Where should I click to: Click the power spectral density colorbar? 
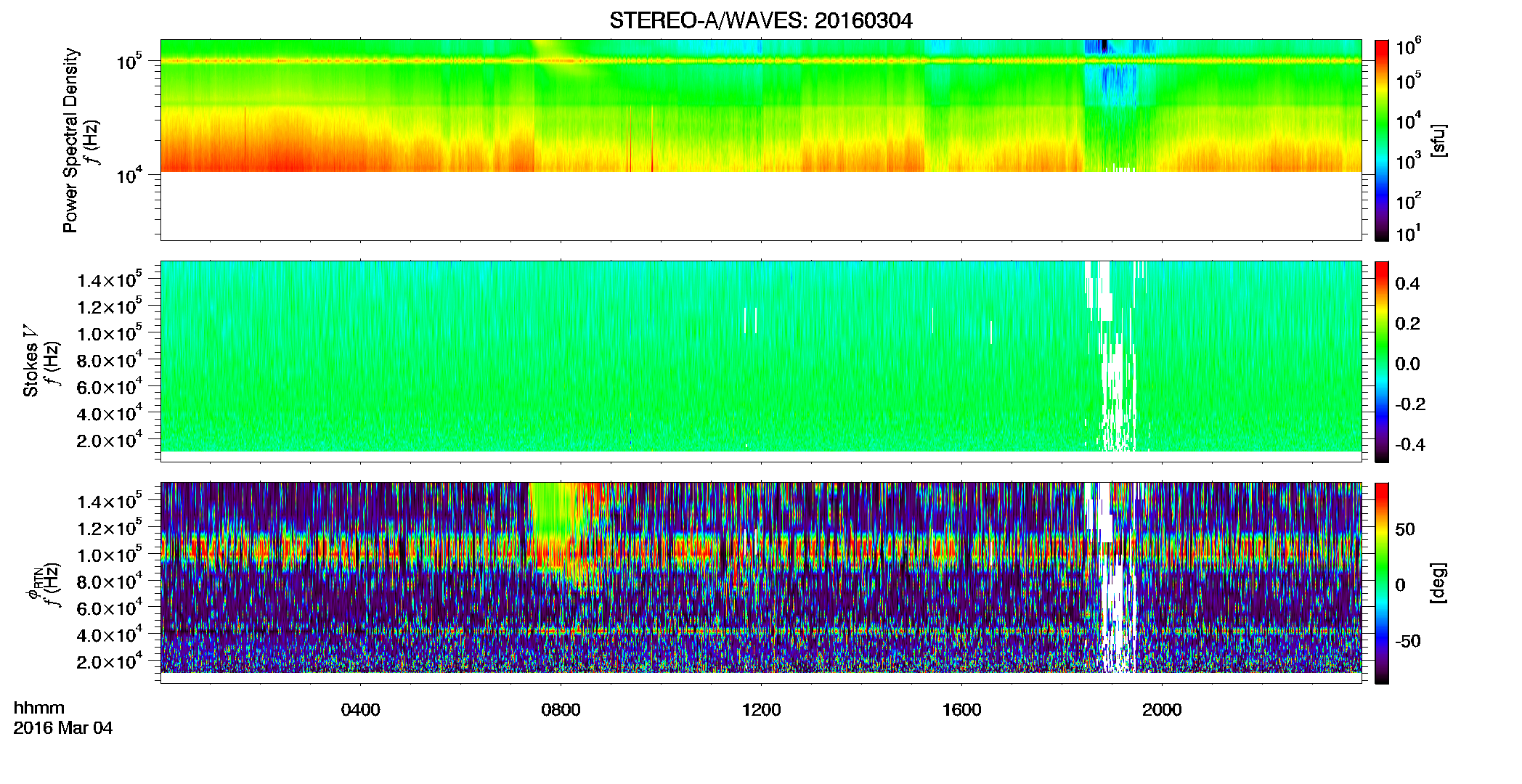1382,140
